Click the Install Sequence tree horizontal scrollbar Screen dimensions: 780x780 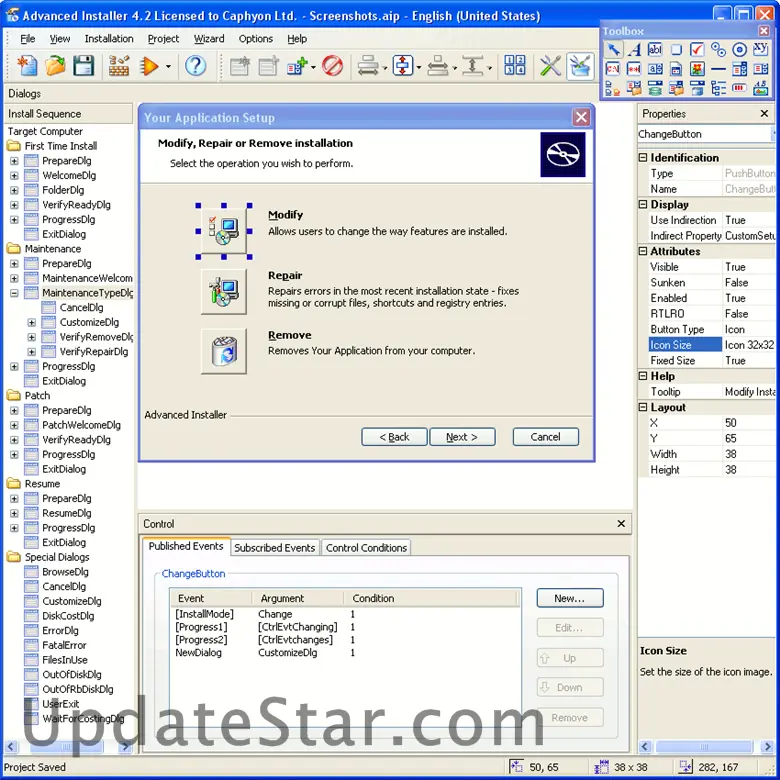[69, 747]
